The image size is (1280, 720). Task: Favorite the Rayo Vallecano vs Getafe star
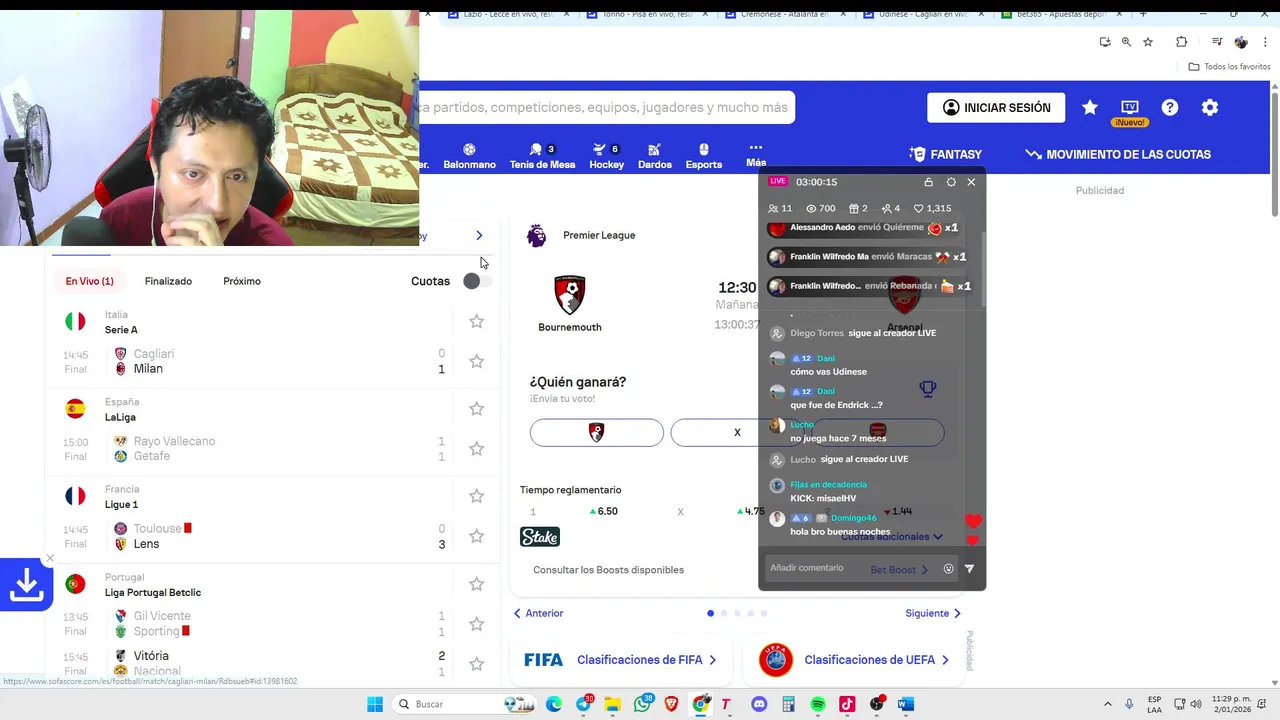pyautogui.click(x=477, y=448)
